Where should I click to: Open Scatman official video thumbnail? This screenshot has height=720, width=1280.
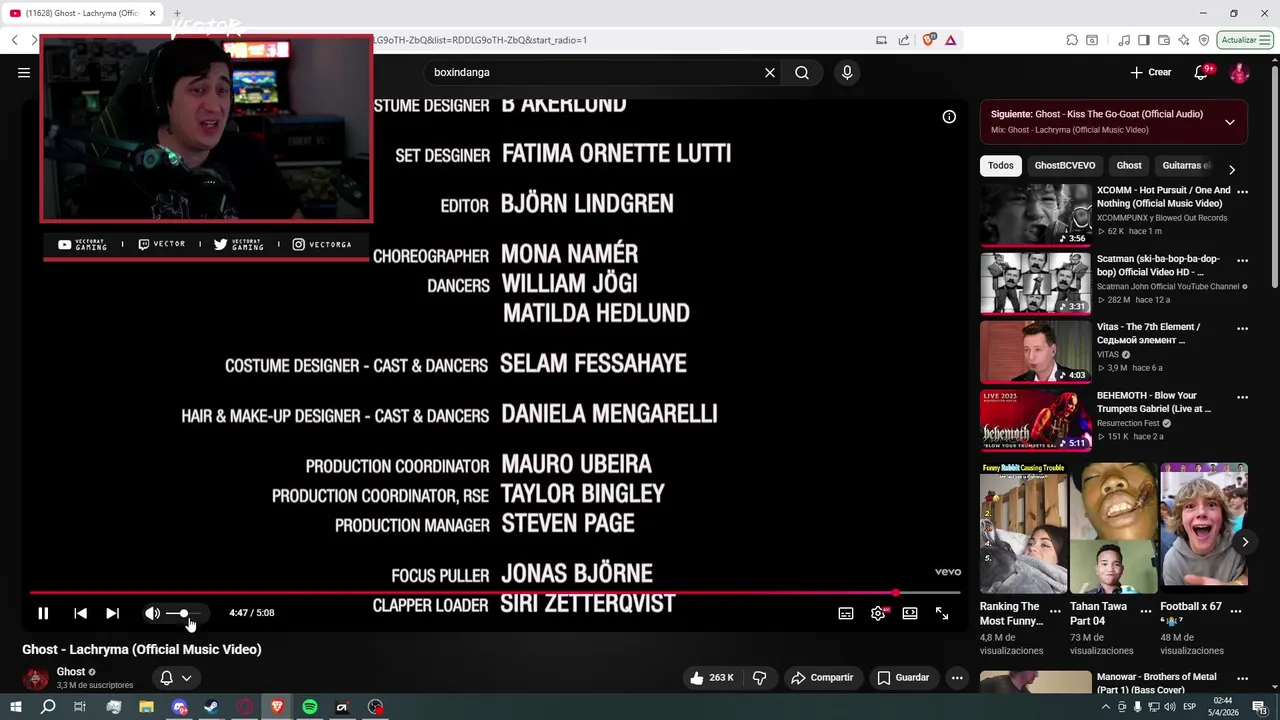point(1035,283)
